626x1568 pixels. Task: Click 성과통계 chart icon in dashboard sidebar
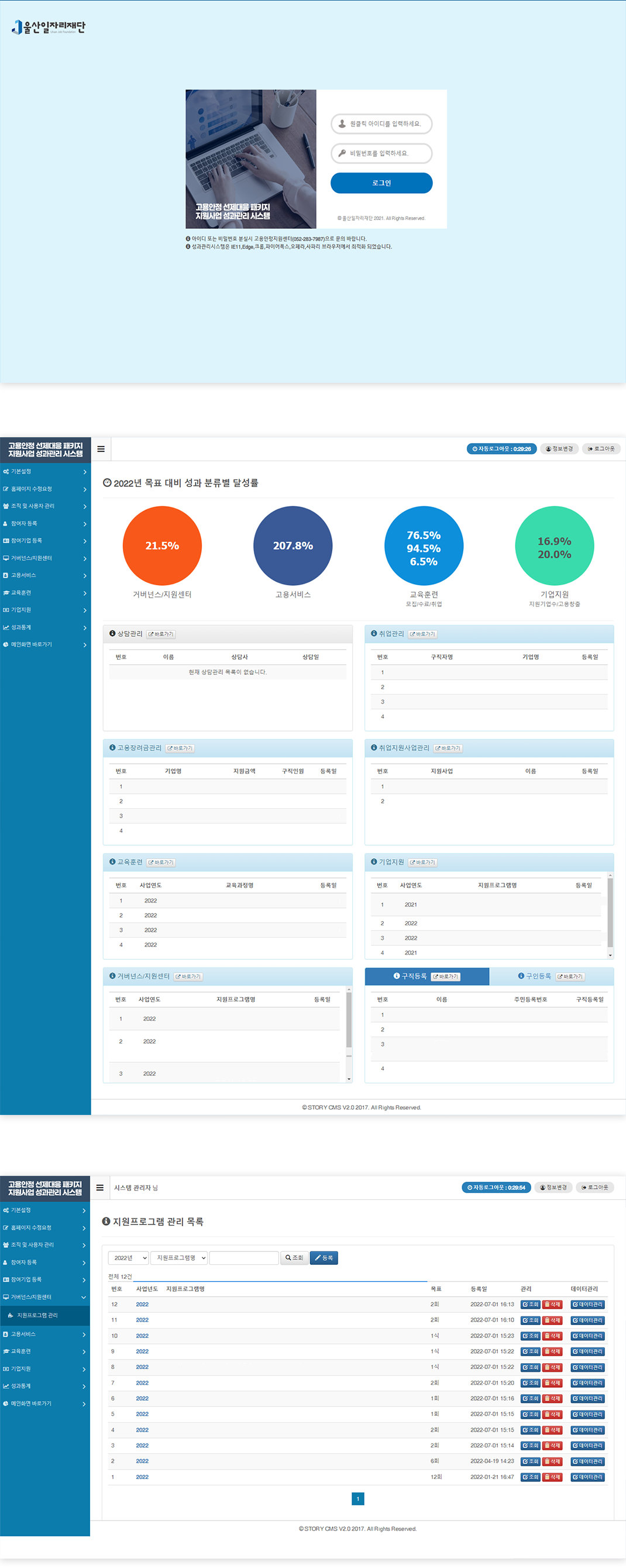tap(5, 627)
